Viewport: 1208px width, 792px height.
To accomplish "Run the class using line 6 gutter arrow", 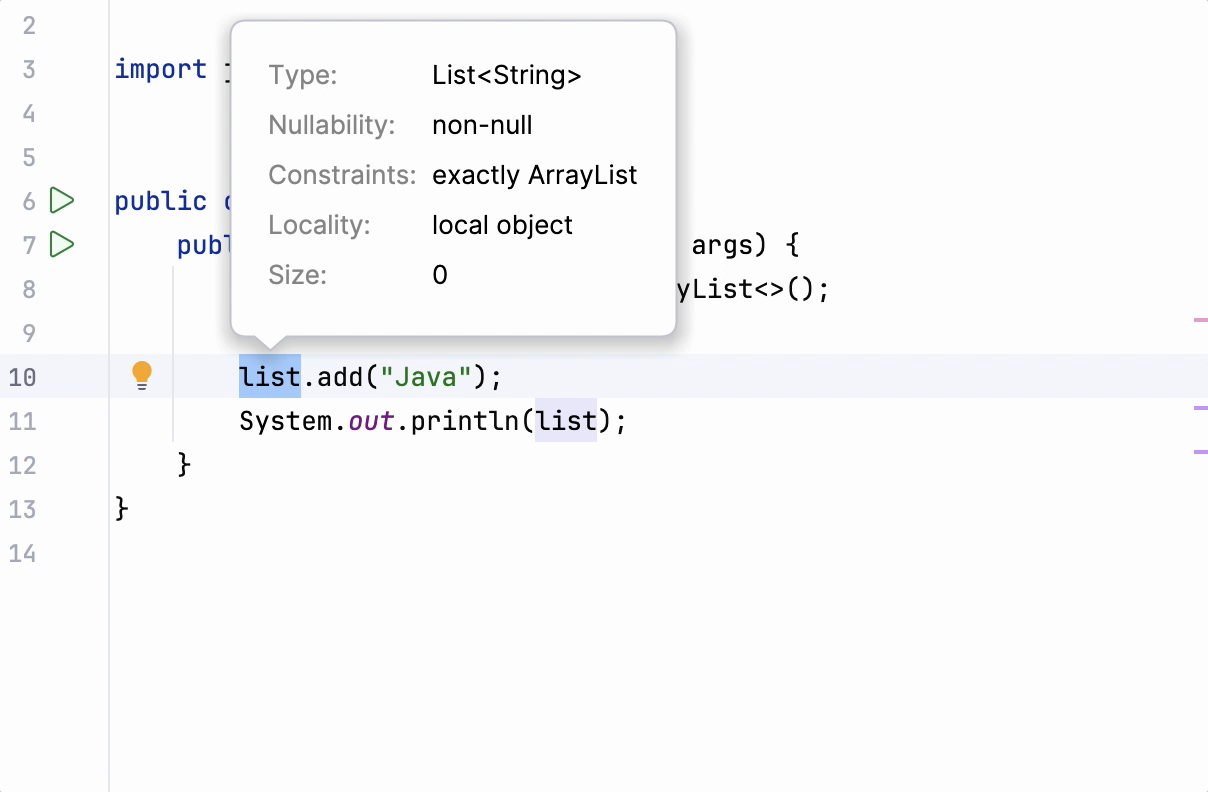I will pos(61,200).
